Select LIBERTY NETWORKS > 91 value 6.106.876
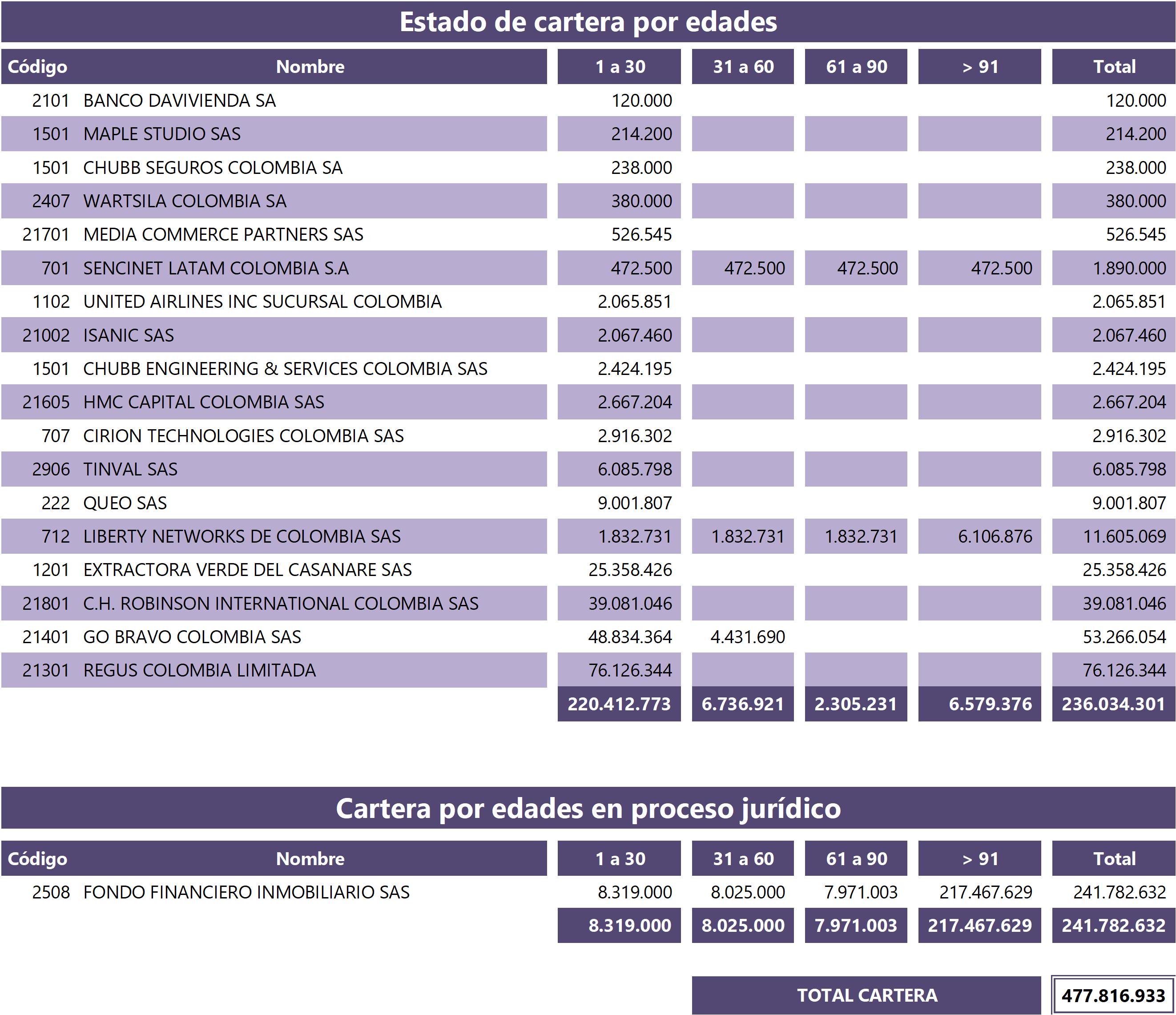 click(x=995, y=536)
